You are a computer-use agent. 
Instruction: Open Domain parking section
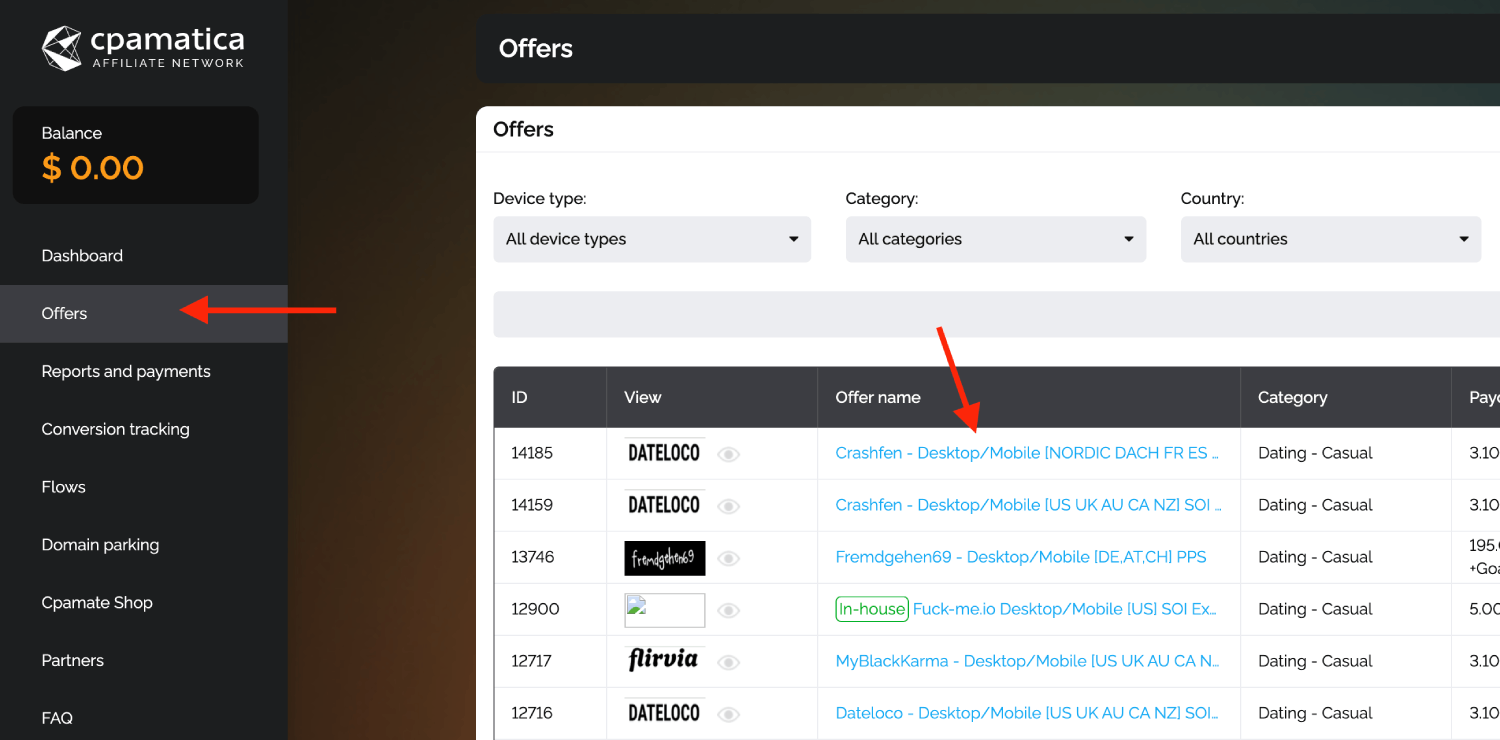[100, 546]
